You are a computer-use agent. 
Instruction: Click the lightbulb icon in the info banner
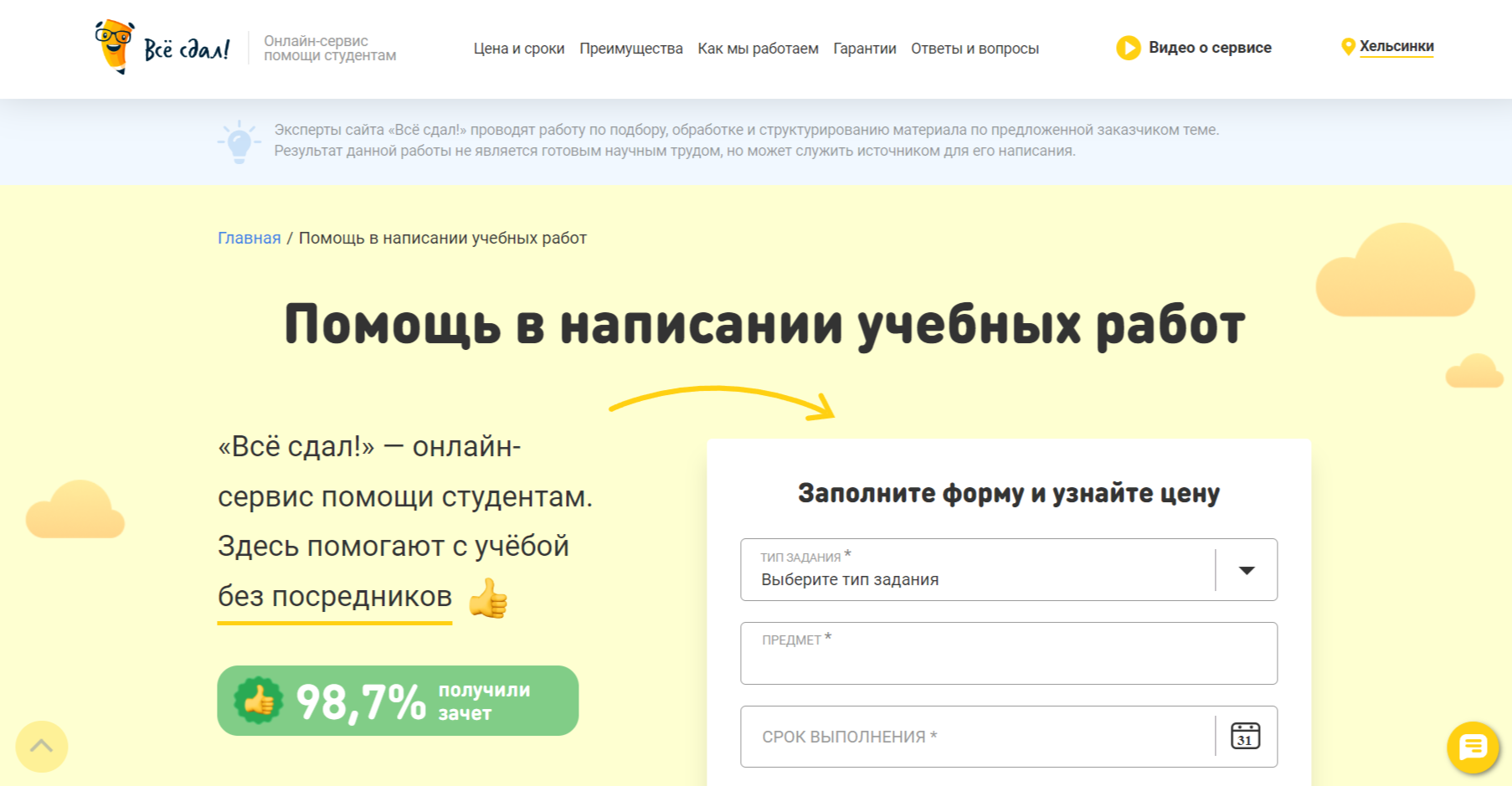click(239, 141)
